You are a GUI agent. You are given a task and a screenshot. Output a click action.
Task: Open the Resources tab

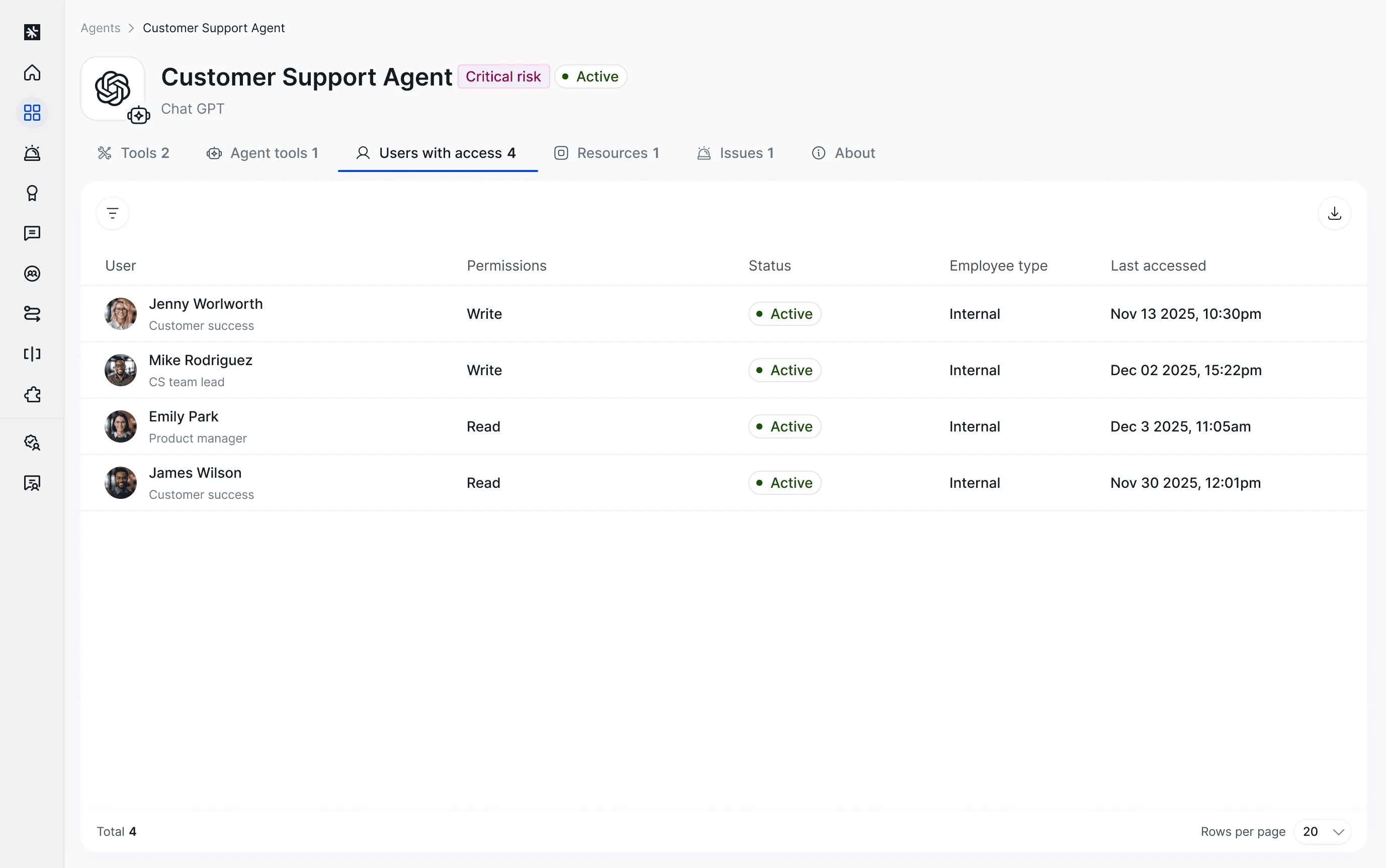pyautogui.click(x=607, y=153)
